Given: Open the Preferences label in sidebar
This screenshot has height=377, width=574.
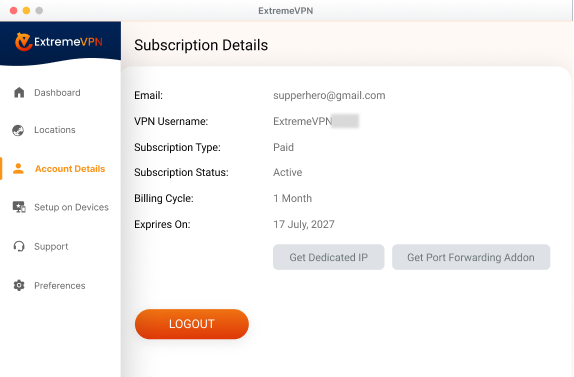Looking at the screenshot, I should click(x=60, y=285).
